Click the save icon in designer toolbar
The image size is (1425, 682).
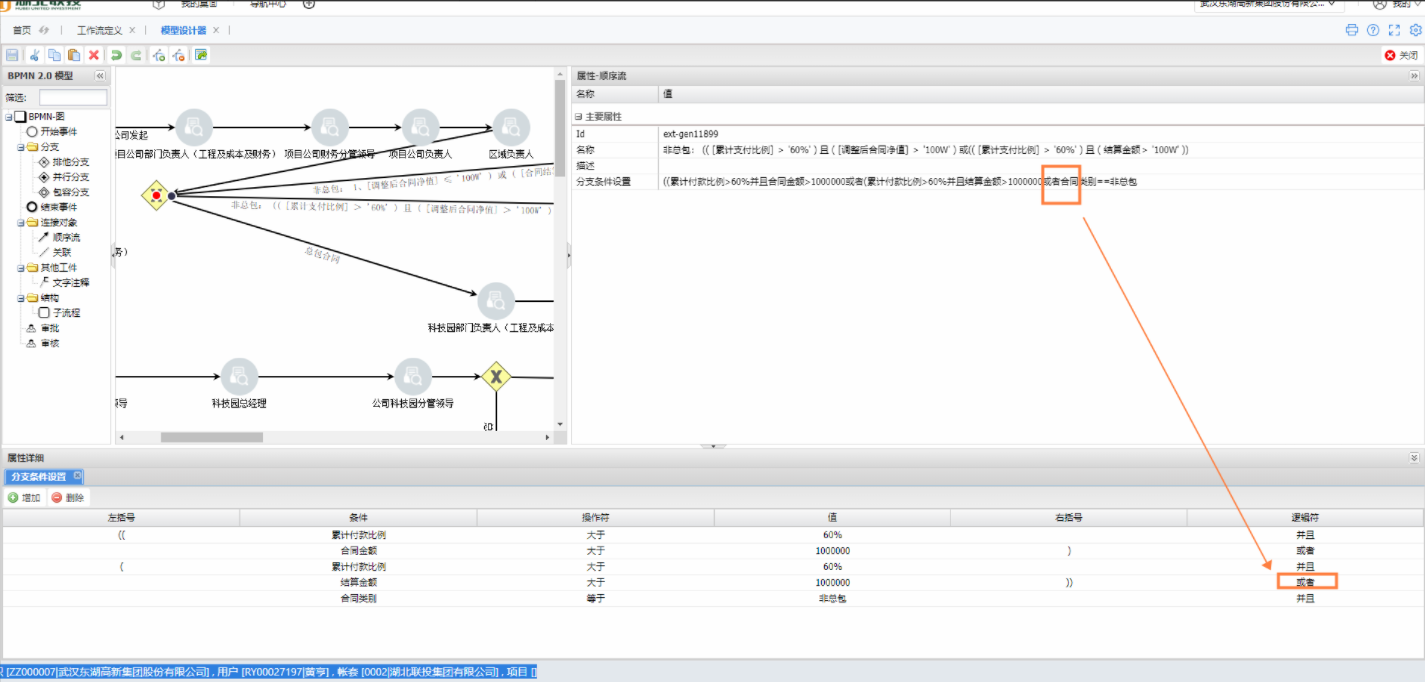(12, 55)
